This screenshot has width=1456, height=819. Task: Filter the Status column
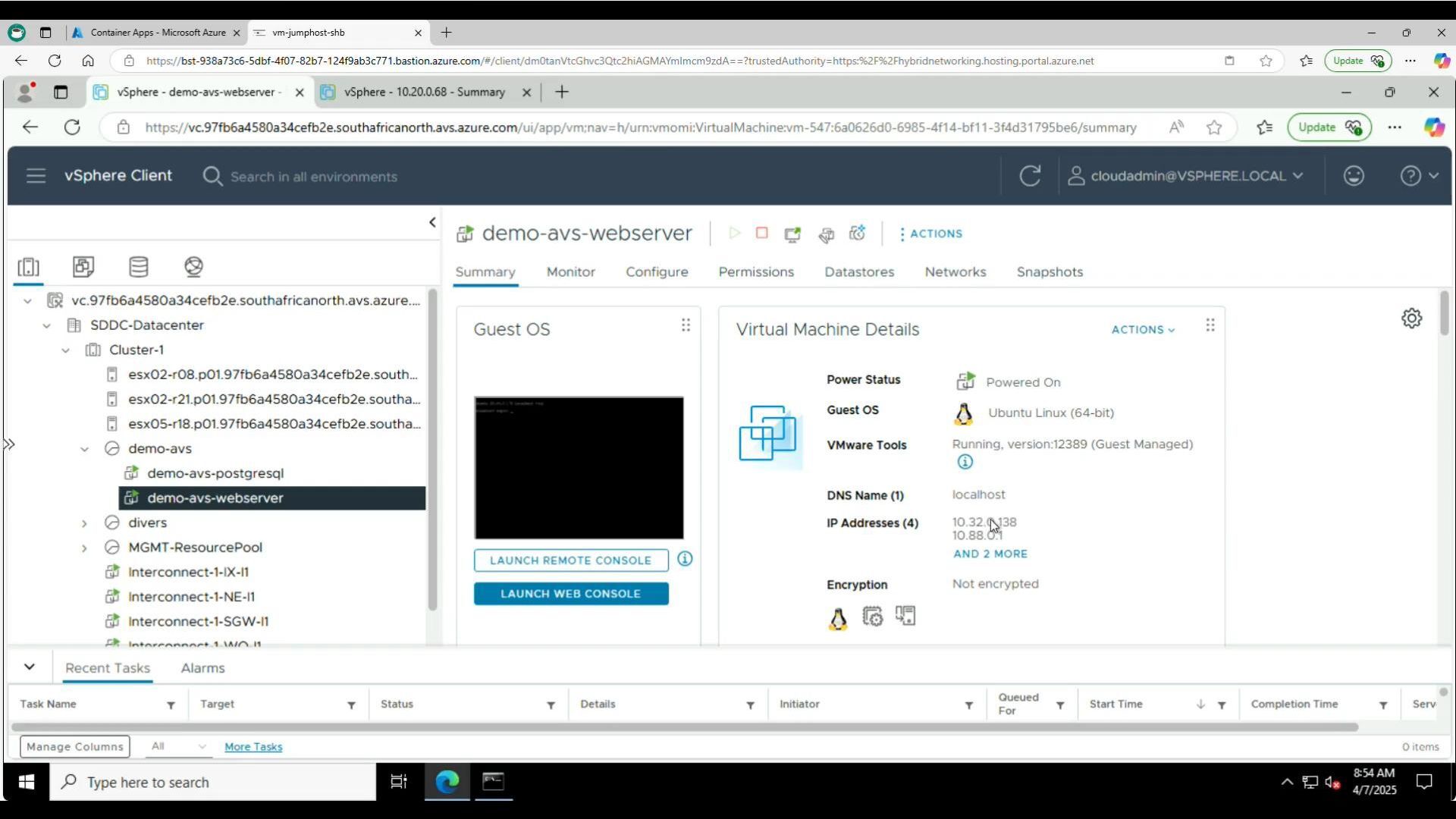pos(551,705)
